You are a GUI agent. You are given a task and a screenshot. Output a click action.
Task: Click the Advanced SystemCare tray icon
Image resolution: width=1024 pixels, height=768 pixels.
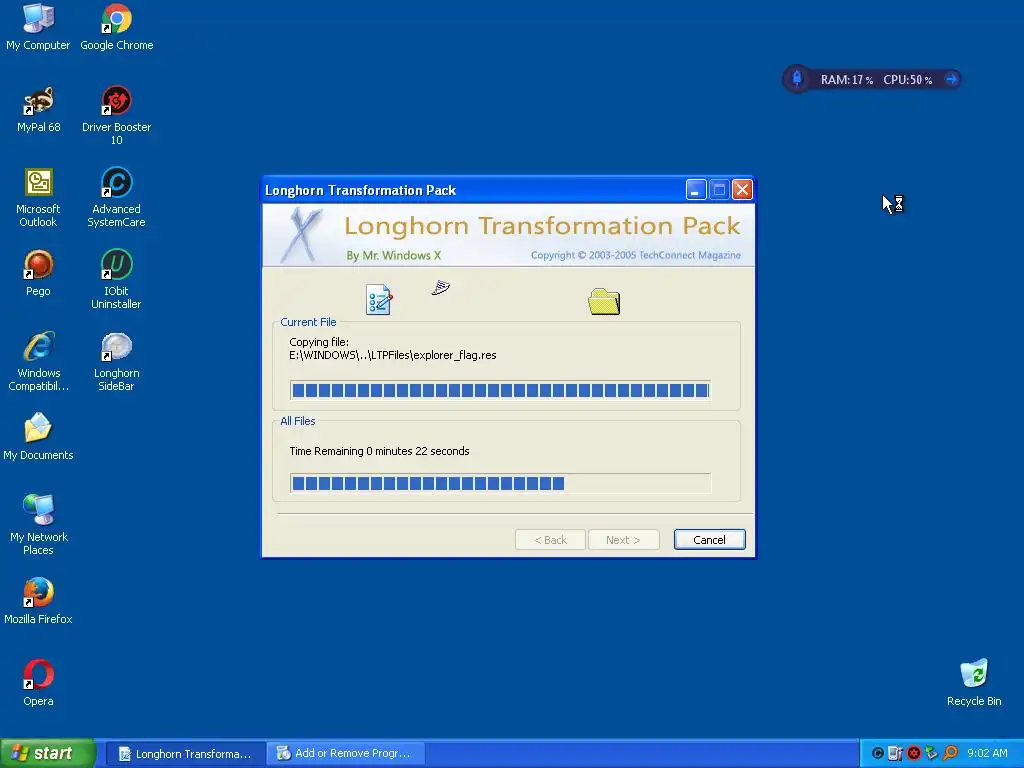click(878, 753)
